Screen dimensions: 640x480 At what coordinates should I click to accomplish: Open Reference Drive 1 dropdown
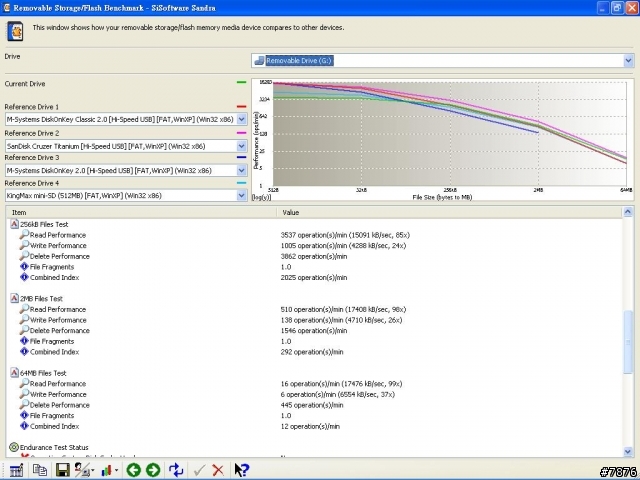pyautogui.click(x=242, y=119)
